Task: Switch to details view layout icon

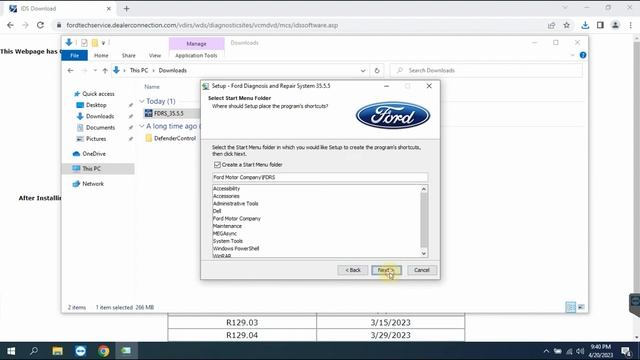Action: point(571,307)
